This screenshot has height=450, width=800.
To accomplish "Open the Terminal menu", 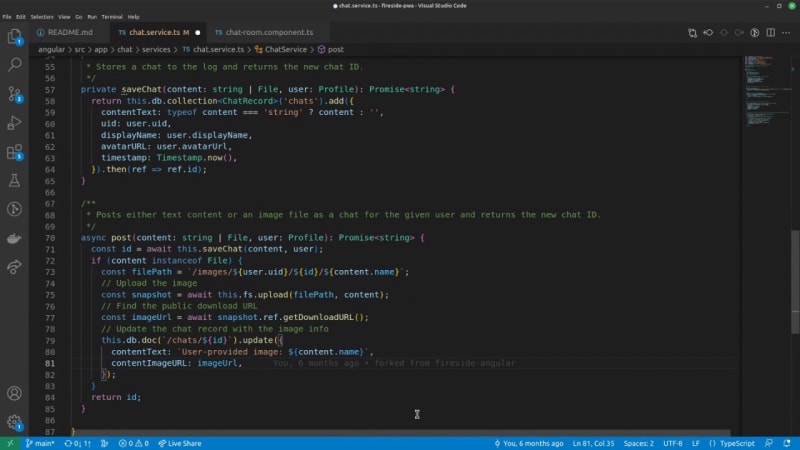I will (112, 17).
